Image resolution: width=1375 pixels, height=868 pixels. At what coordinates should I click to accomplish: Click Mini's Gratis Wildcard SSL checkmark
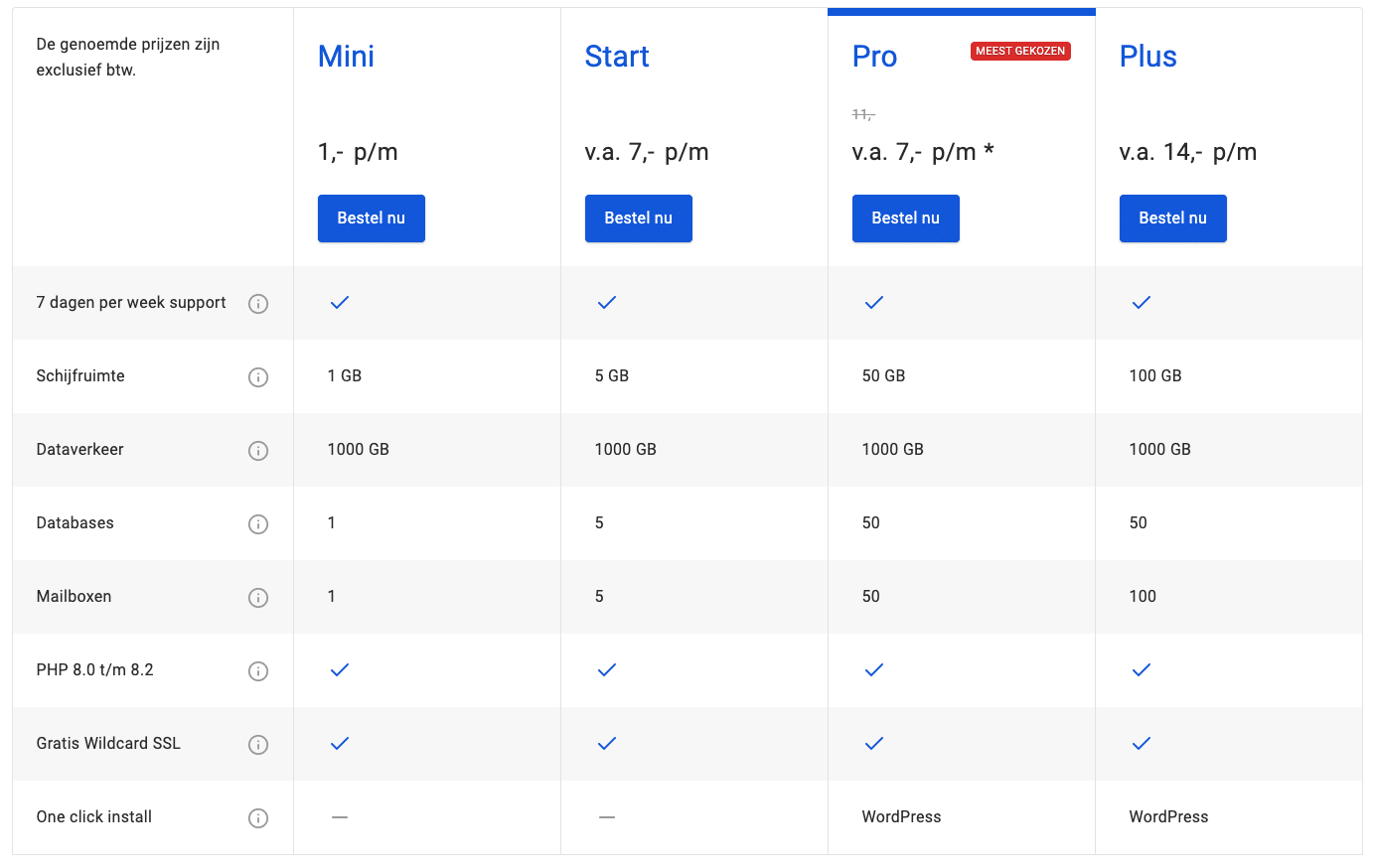pyautogui.click(x=340, y=743)
